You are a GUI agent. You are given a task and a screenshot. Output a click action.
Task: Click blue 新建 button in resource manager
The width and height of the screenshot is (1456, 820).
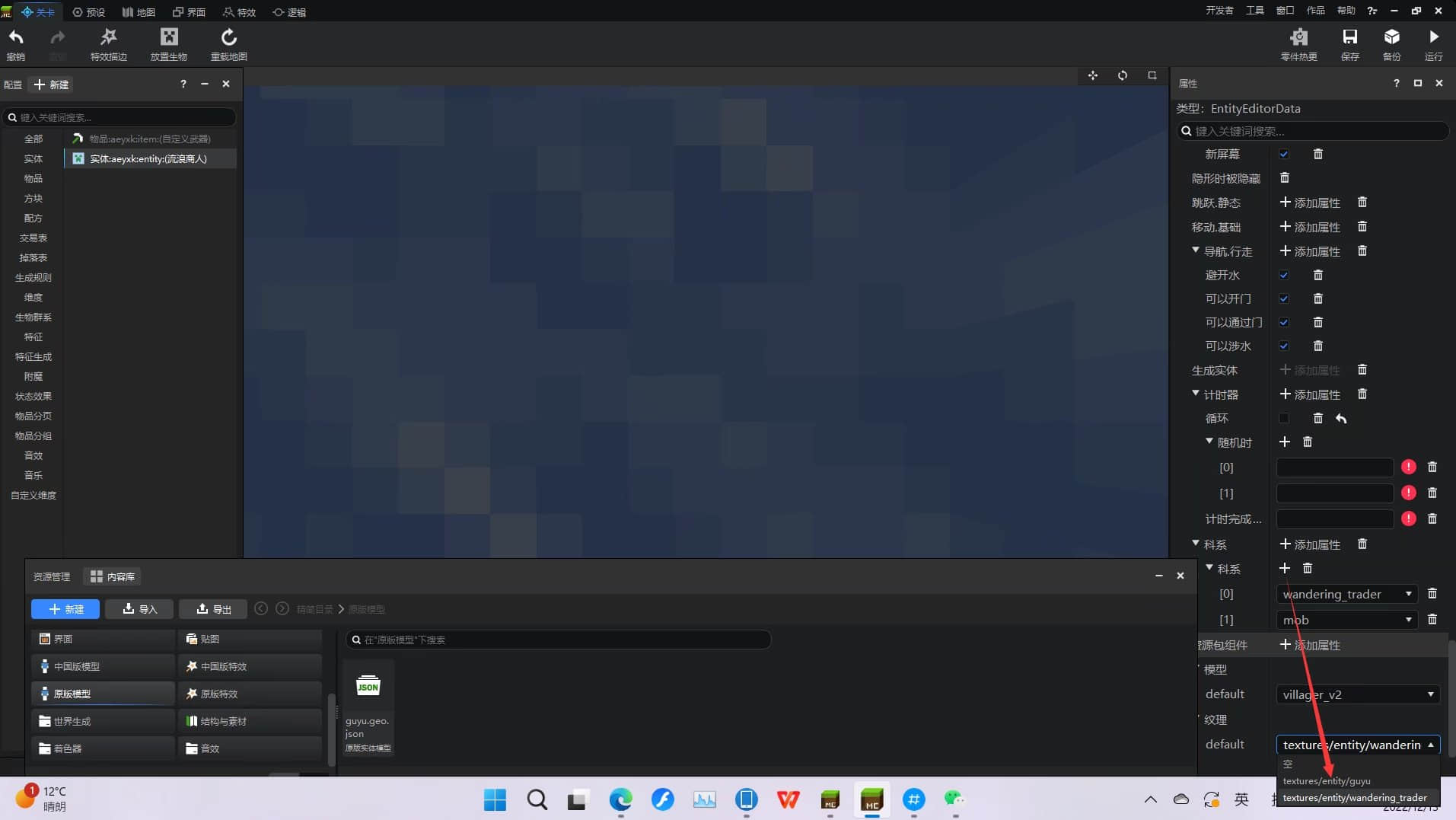pos(65,609)
